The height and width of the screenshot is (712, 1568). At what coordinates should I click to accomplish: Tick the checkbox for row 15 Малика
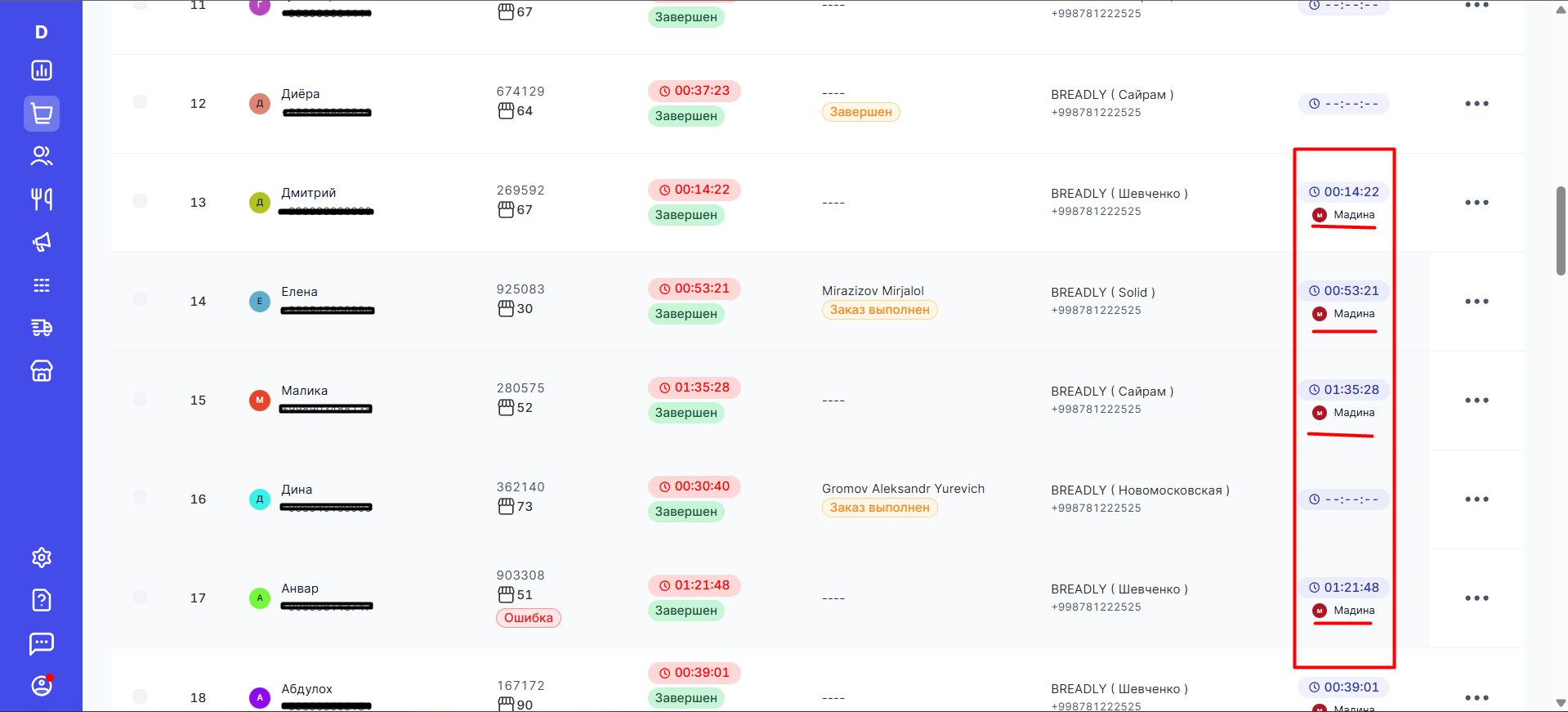[141, 399]
